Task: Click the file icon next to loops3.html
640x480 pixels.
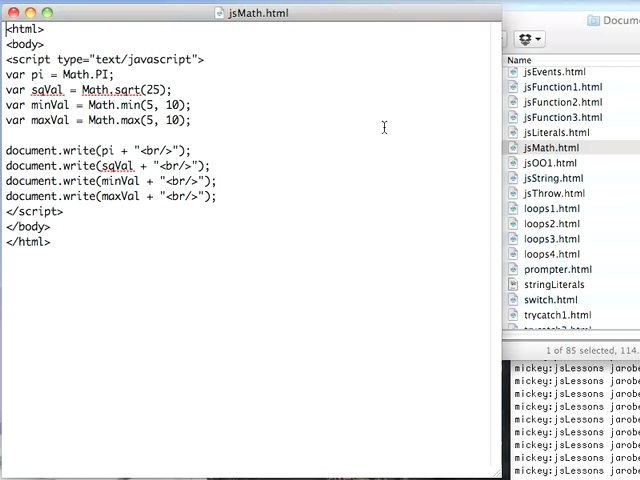Action: coord(513,239)
